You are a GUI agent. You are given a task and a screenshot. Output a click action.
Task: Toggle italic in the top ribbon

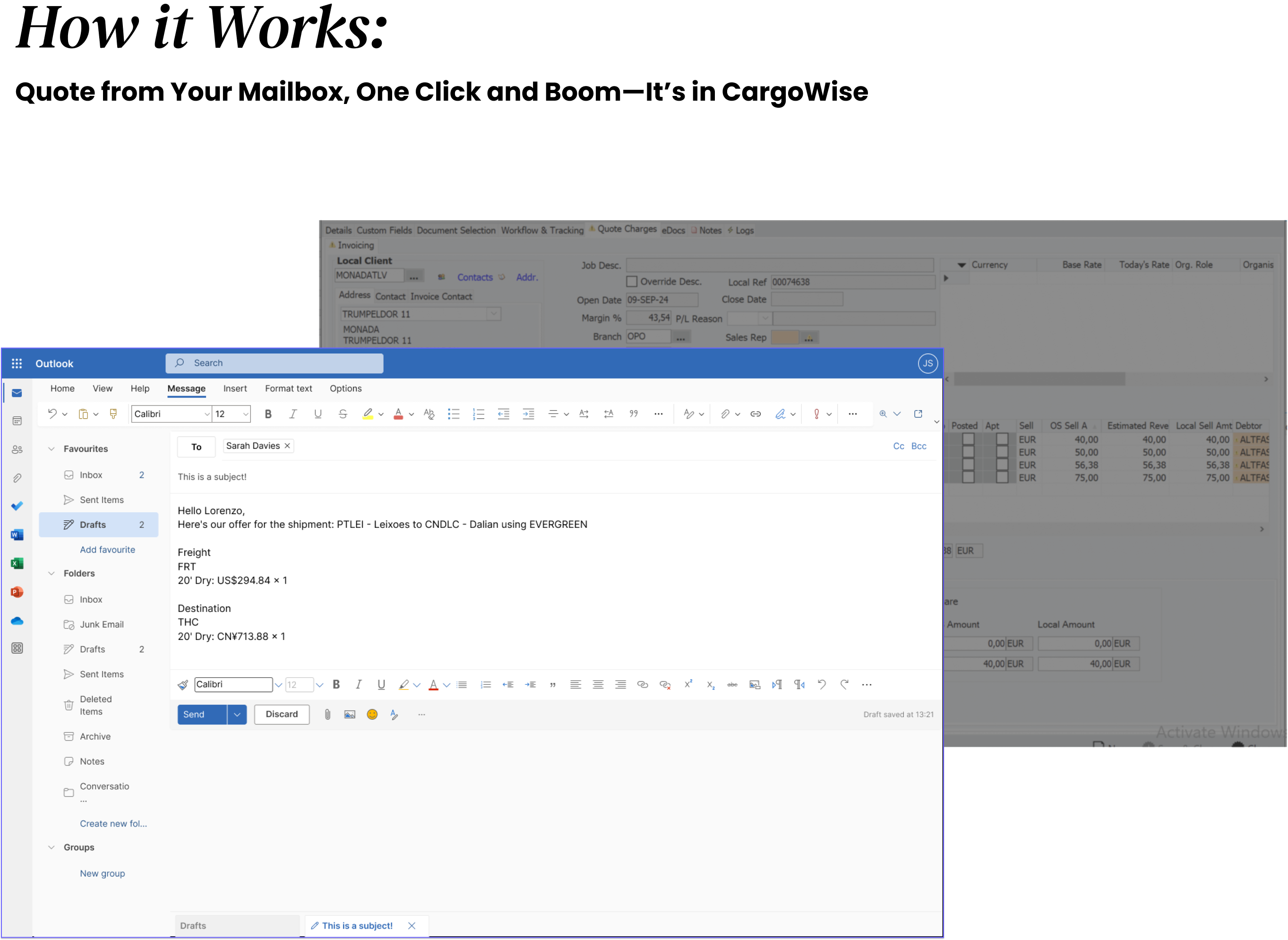click(x=293, y=414)
